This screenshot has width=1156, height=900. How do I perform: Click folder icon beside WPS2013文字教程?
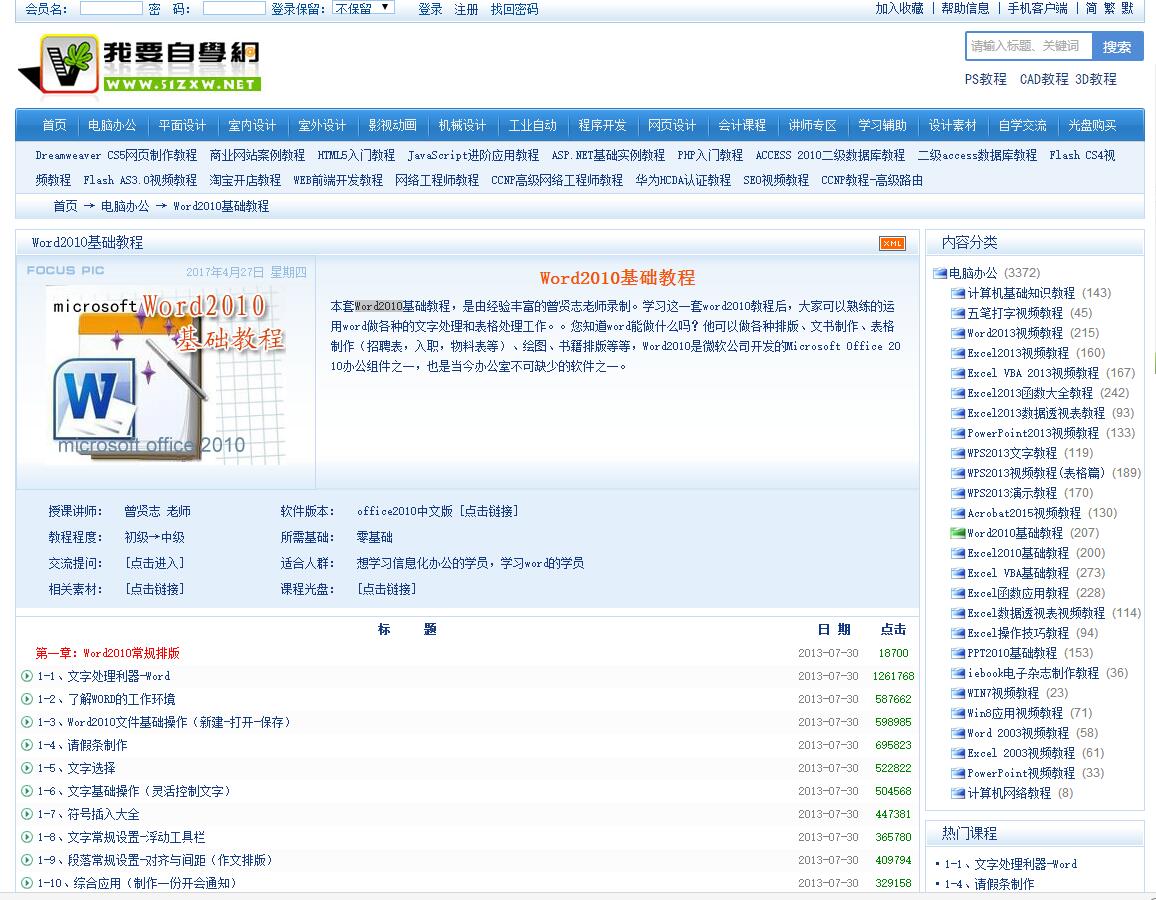pyautogui.click(x=958, y=453)
